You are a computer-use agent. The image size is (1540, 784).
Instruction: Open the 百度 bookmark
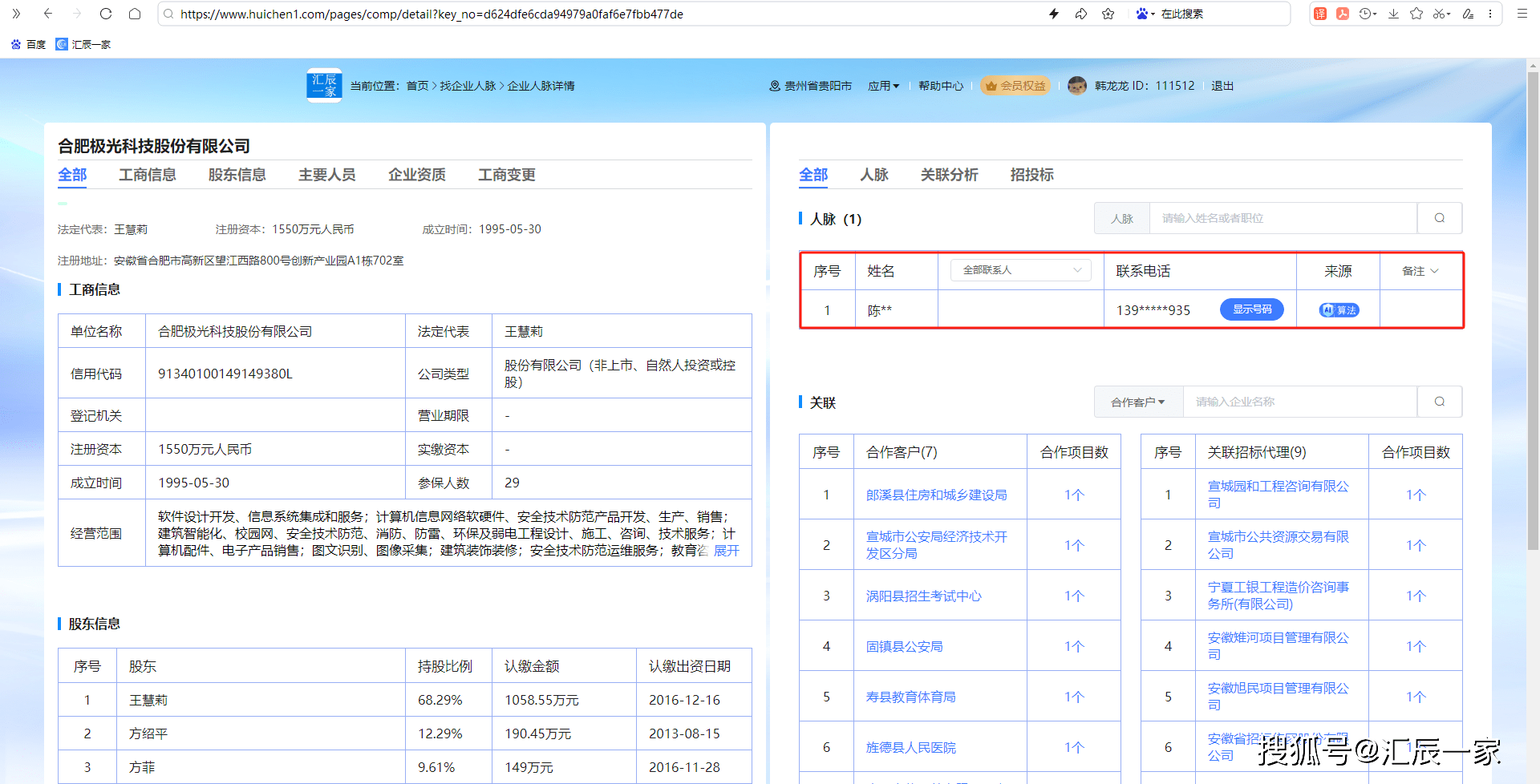coord(28,44)
